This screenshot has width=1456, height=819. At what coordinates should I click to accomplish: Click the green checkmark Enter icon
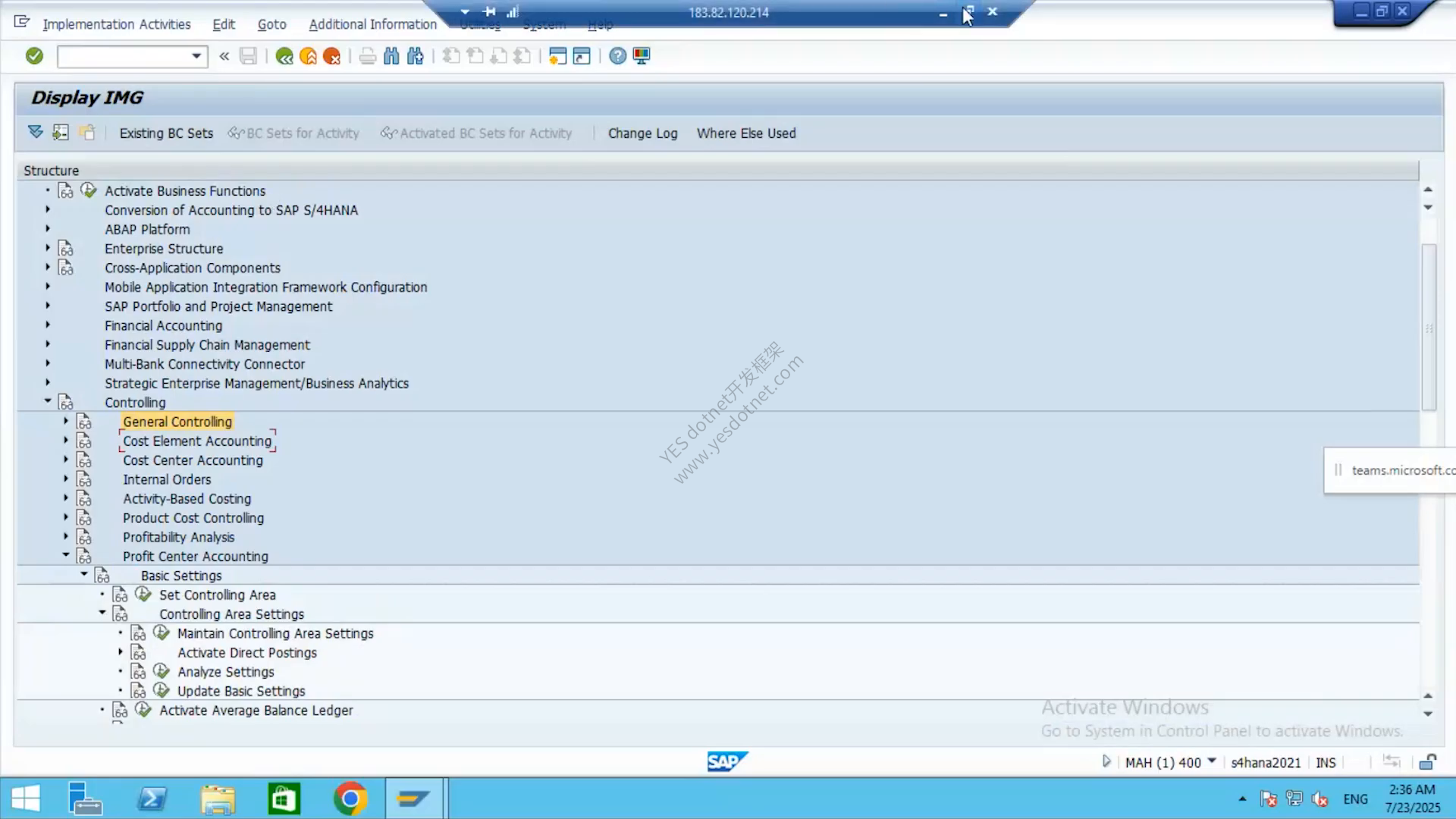click(34, 55)
